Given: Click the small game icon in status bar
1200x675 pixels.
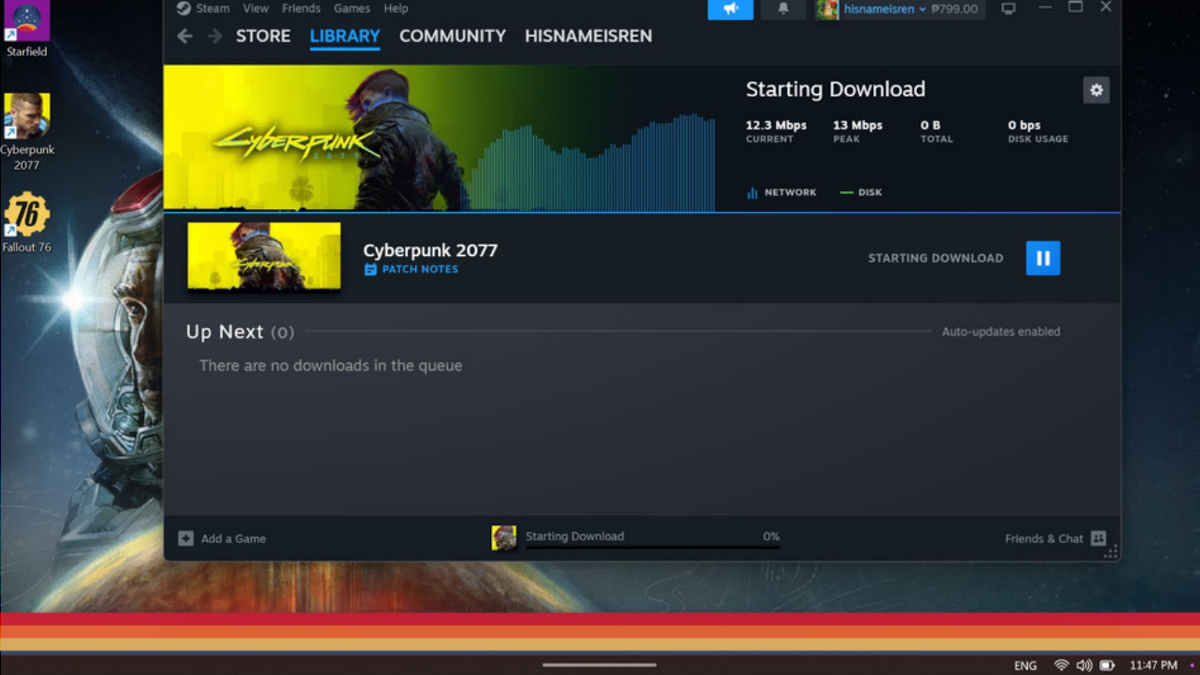Looking at the screenshot, I should (504, 538).
